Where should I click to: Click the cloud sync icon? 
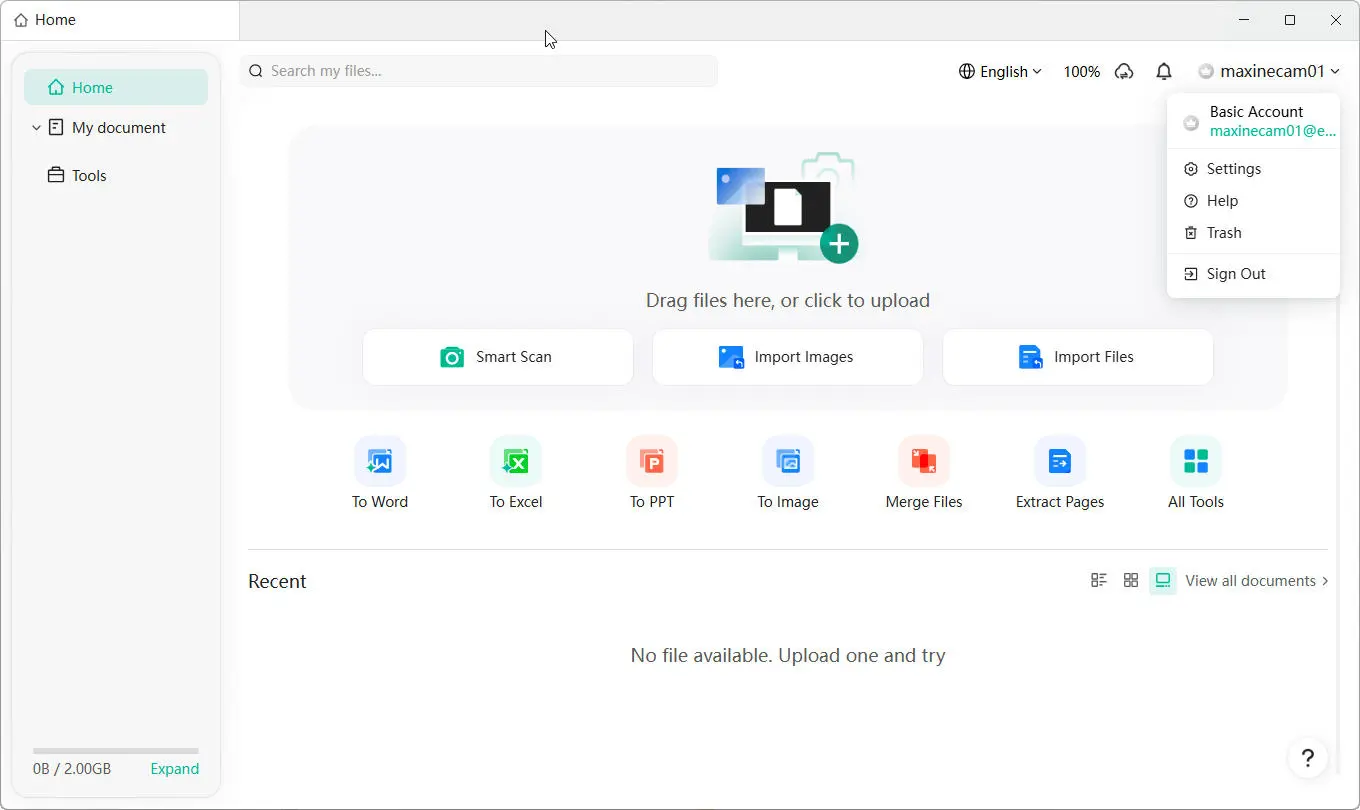click(x=1124, y=71)
